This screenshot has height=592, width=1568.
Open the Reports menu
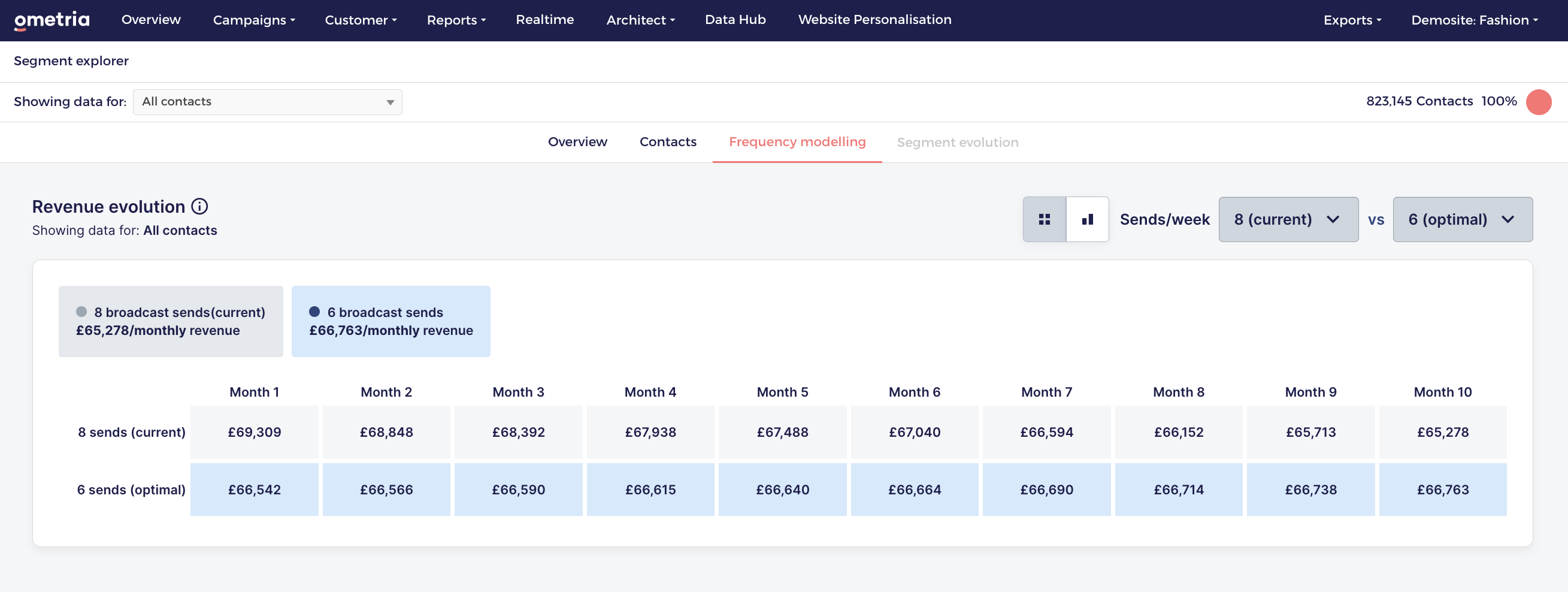click(x=456, y=20)
